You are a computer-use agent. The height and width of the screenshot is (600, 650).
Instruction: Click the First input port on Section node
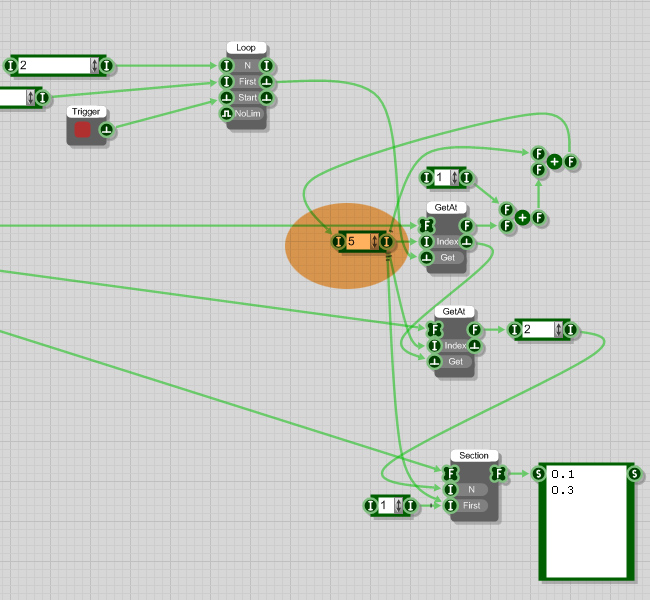point(451,506)
